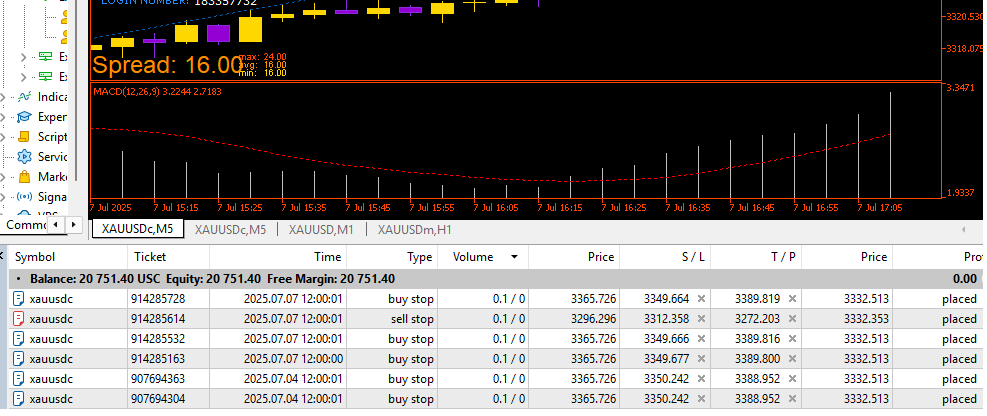
Task: Click the MACD(12,26,9) indicator label
Action: [x=157, y=92]
